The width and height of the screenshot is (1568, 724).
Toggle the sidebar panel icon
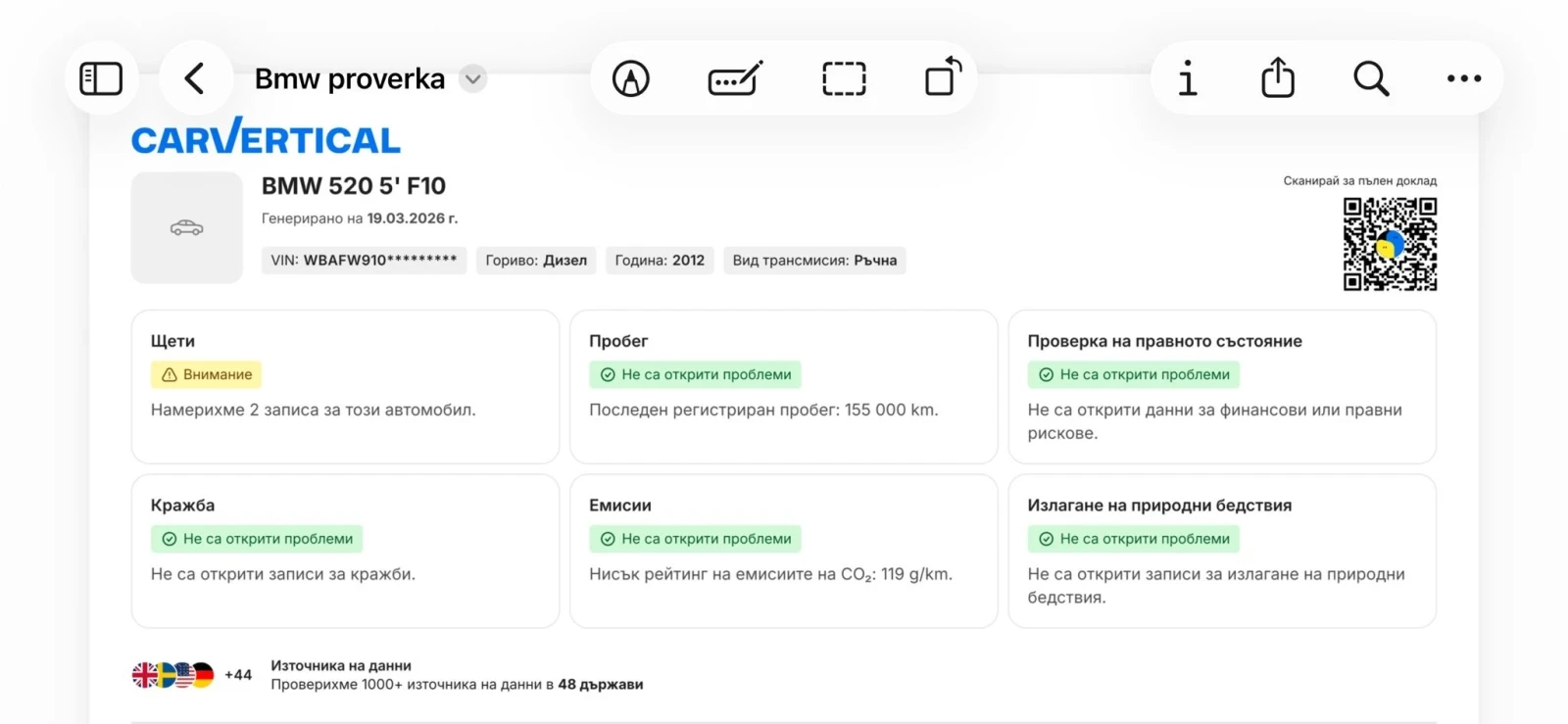click(x=101, y=78)
